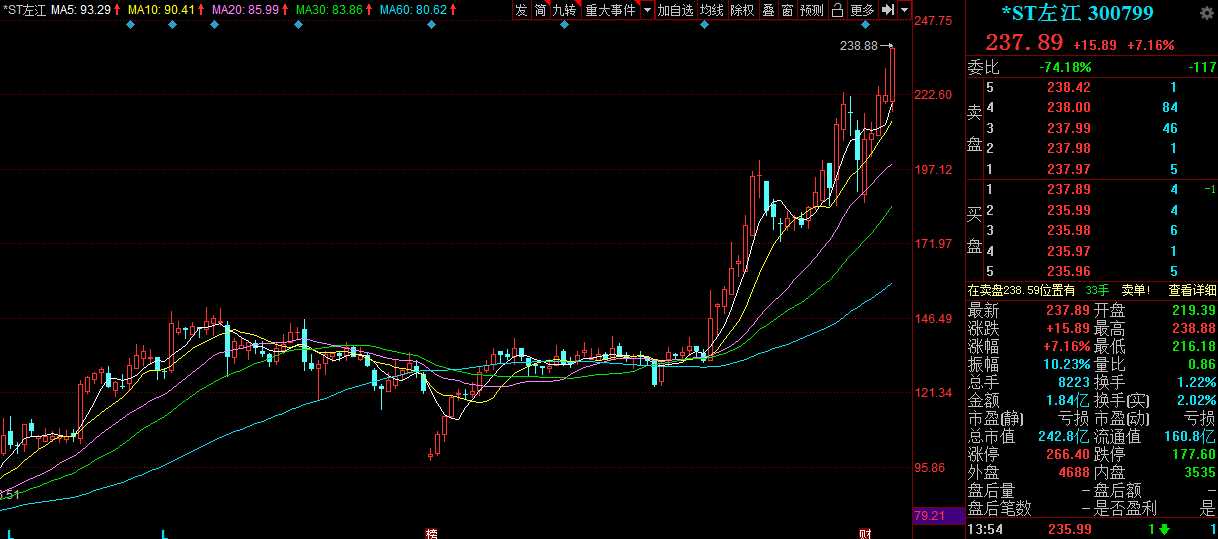Toggle 均线 moving average lines
This screenshot has width=1218, height=539.
point(711,10)
